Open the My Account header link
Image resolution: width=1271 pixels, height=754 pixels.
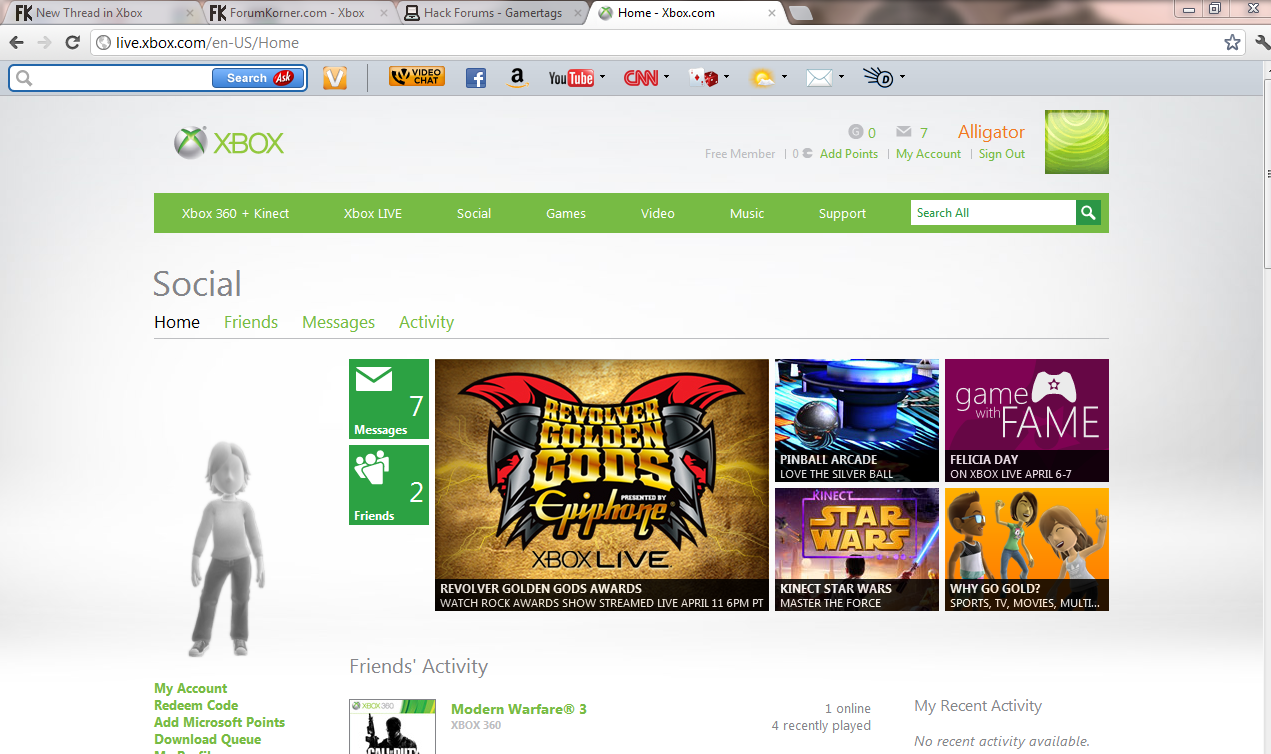(x=928, y=154)
